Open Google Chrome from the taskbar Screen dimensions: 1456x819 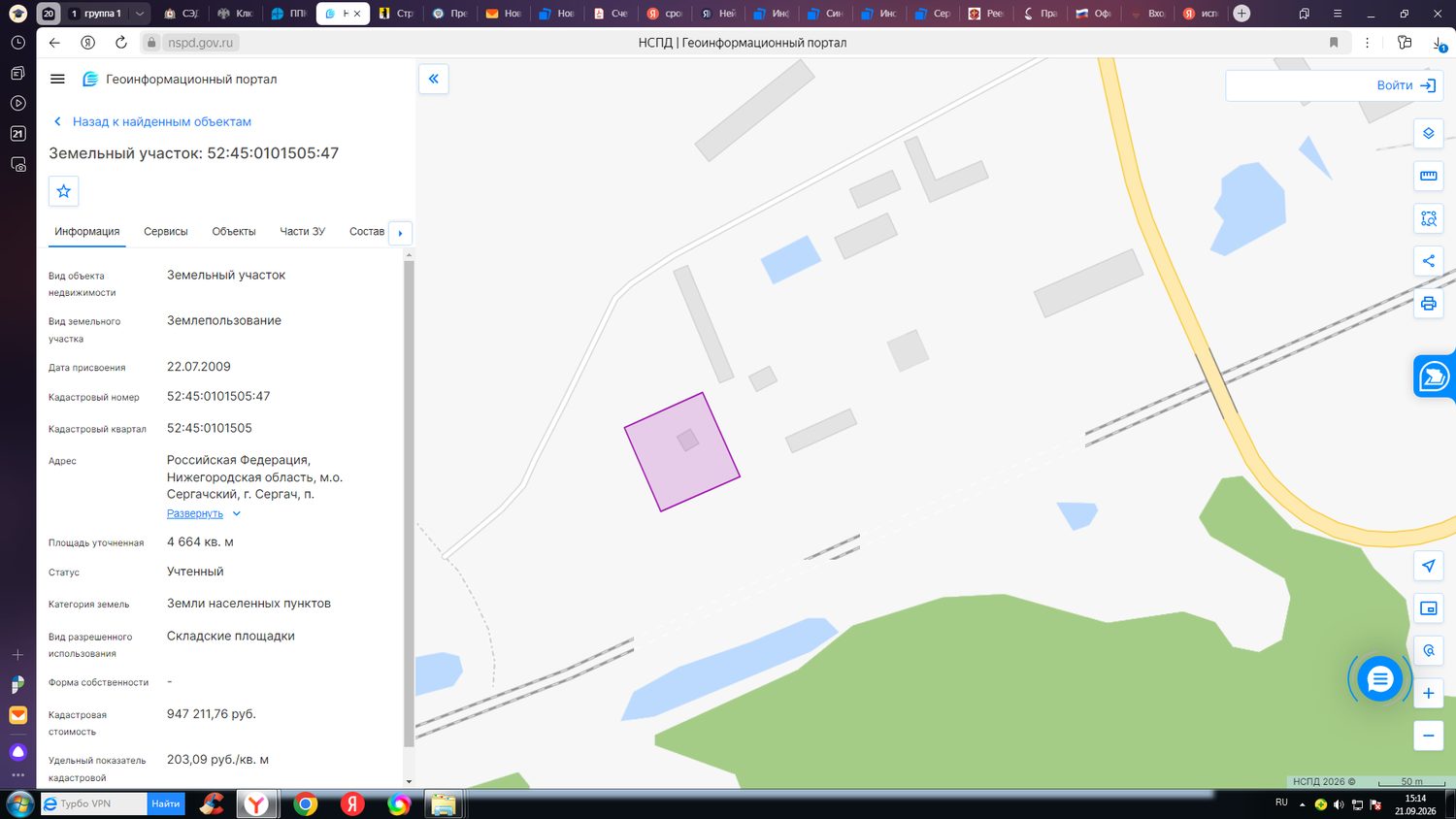(306, 804)
